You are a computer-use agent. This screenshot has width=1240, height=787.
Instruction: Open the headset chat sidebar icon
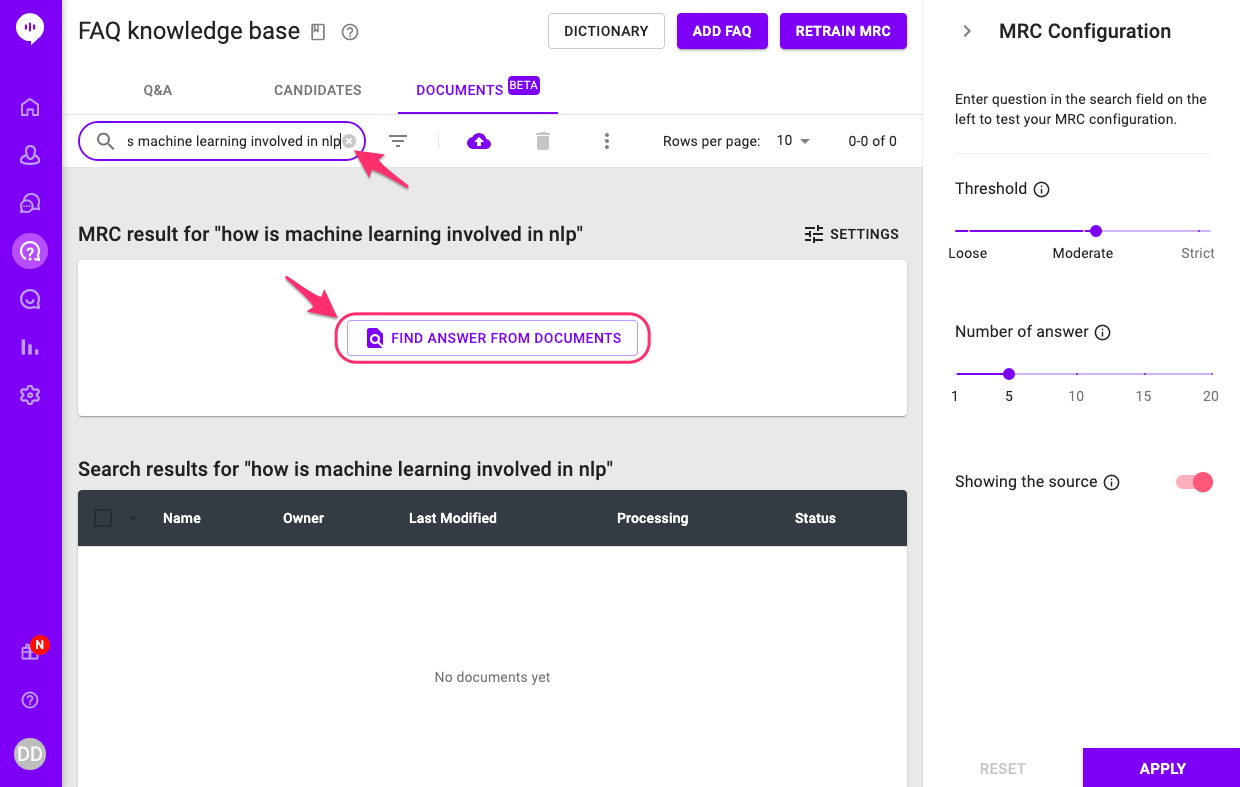(x=30, y=203)
